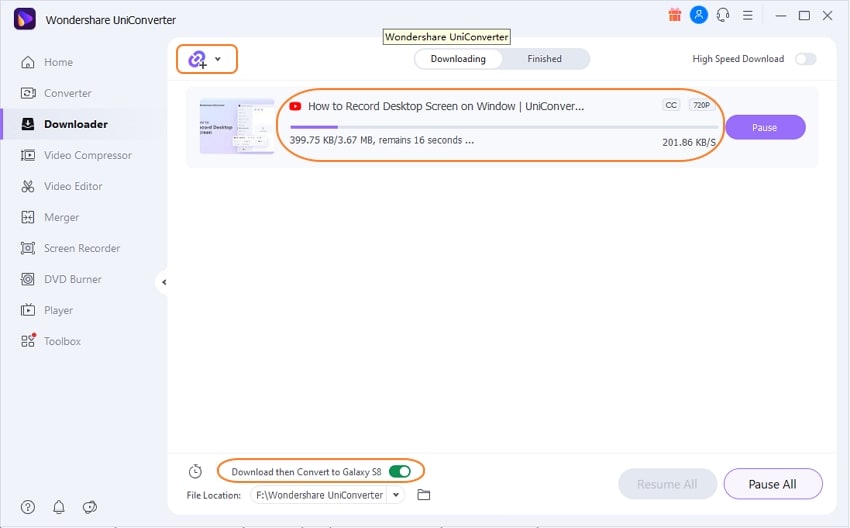Open the feedback chat icon
Image resolution: width=850 pixels, height=528 pixels.
tap(89, 507)
